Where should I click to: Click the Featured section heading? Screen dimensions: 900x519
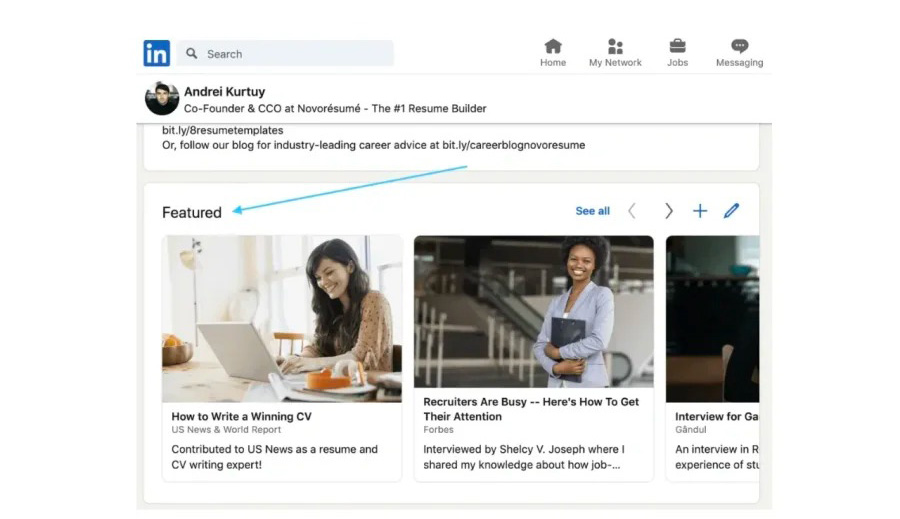[192, 212]
